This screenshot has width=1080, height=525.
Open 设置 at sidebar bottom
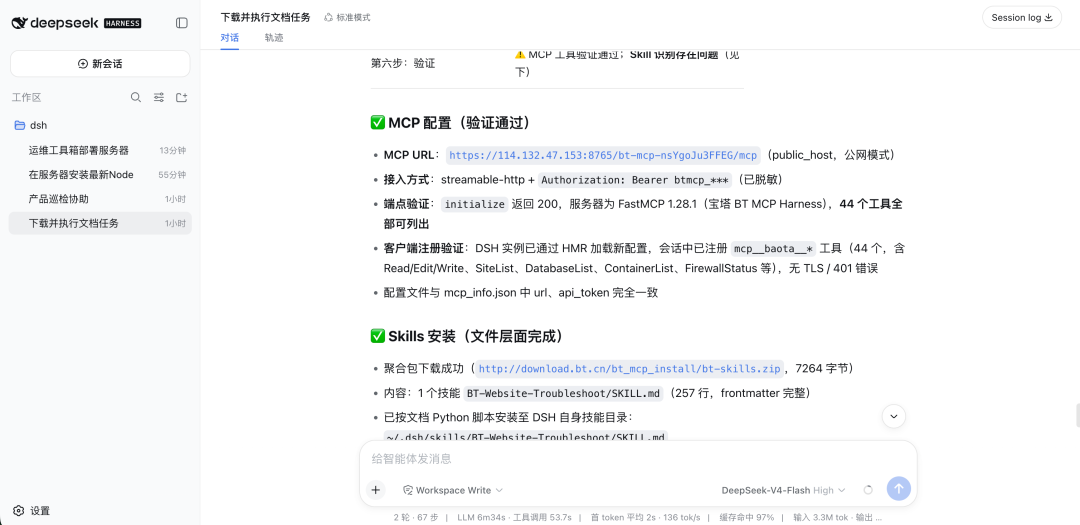tap(32, 511)
